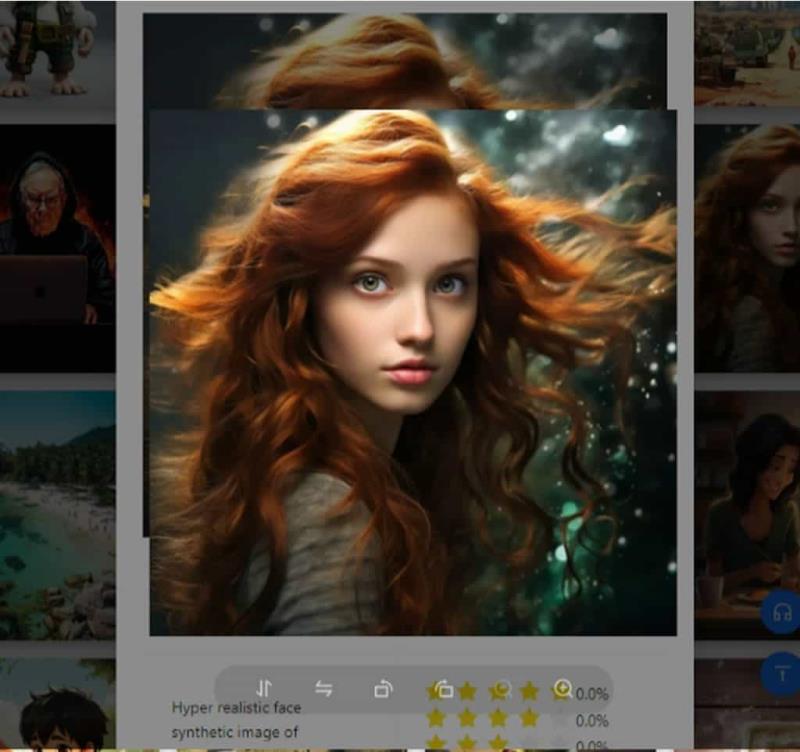
Task: Flip the image vertically with arrows icon
Action: [264, 688]
